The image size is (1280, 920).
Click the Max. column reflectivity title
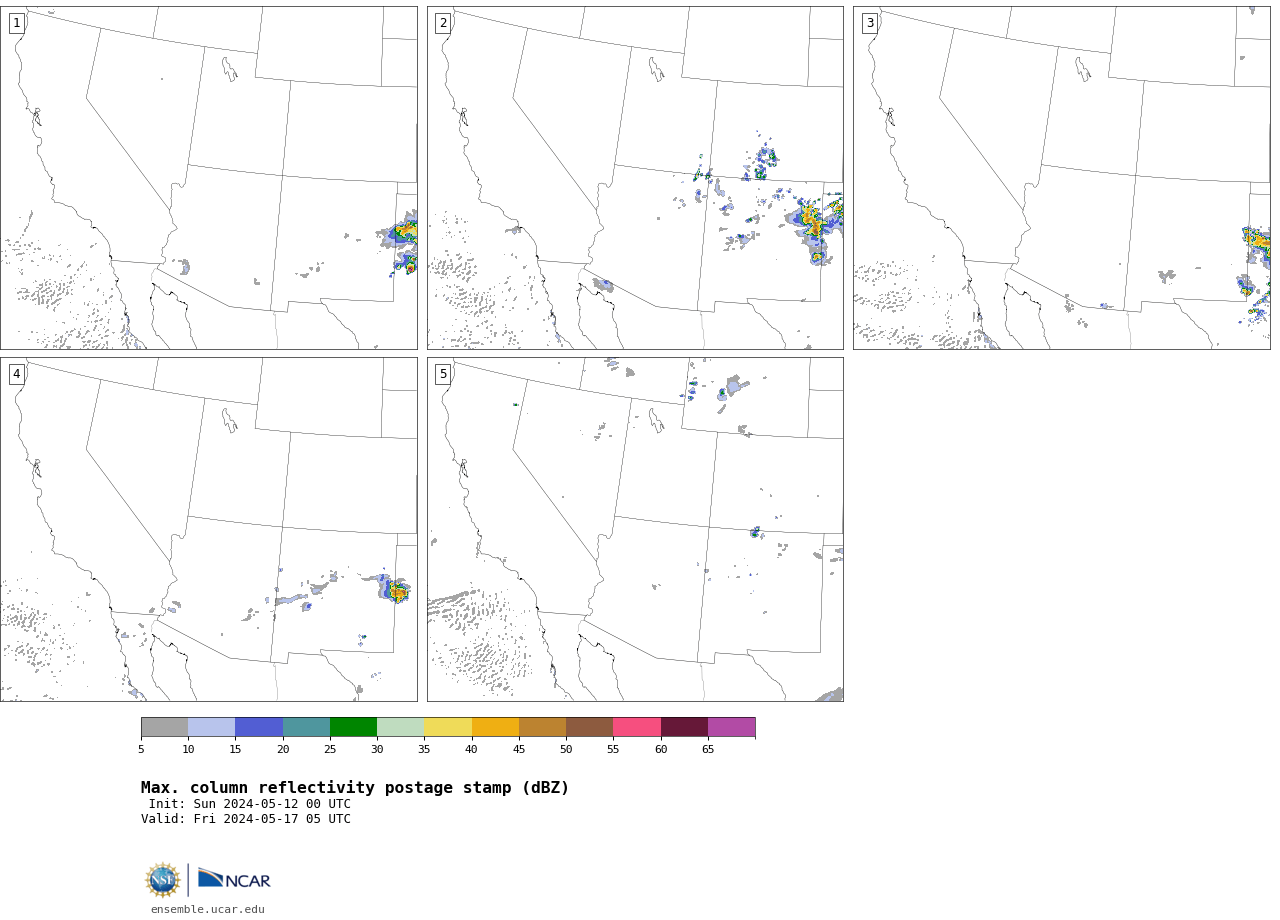355,788
